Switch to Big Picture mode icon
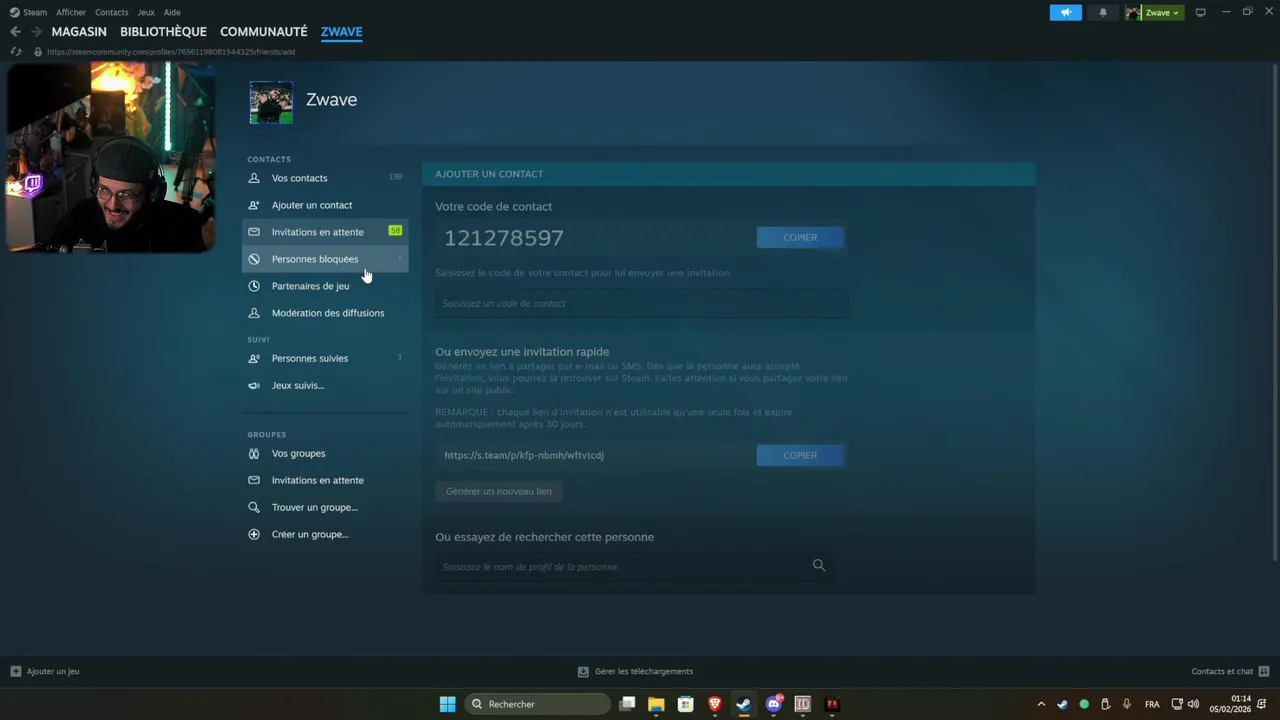This screenshot has height=720, width=1280. point(1200,12)
